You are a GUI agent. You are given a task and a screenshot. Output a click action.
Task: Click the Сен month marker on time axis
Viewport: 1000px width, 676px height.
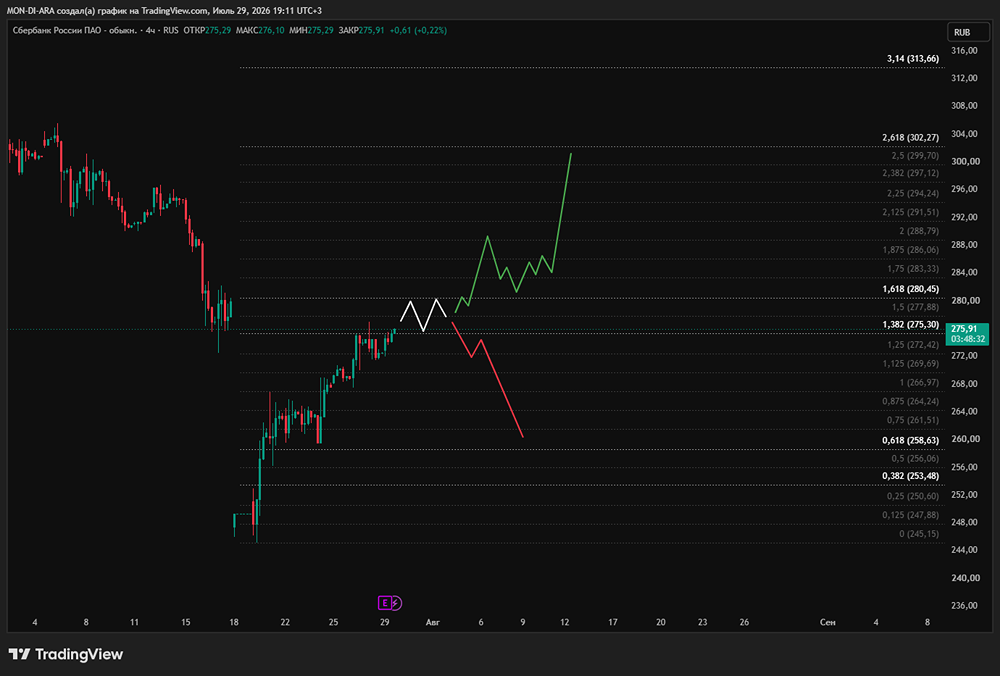827,622
